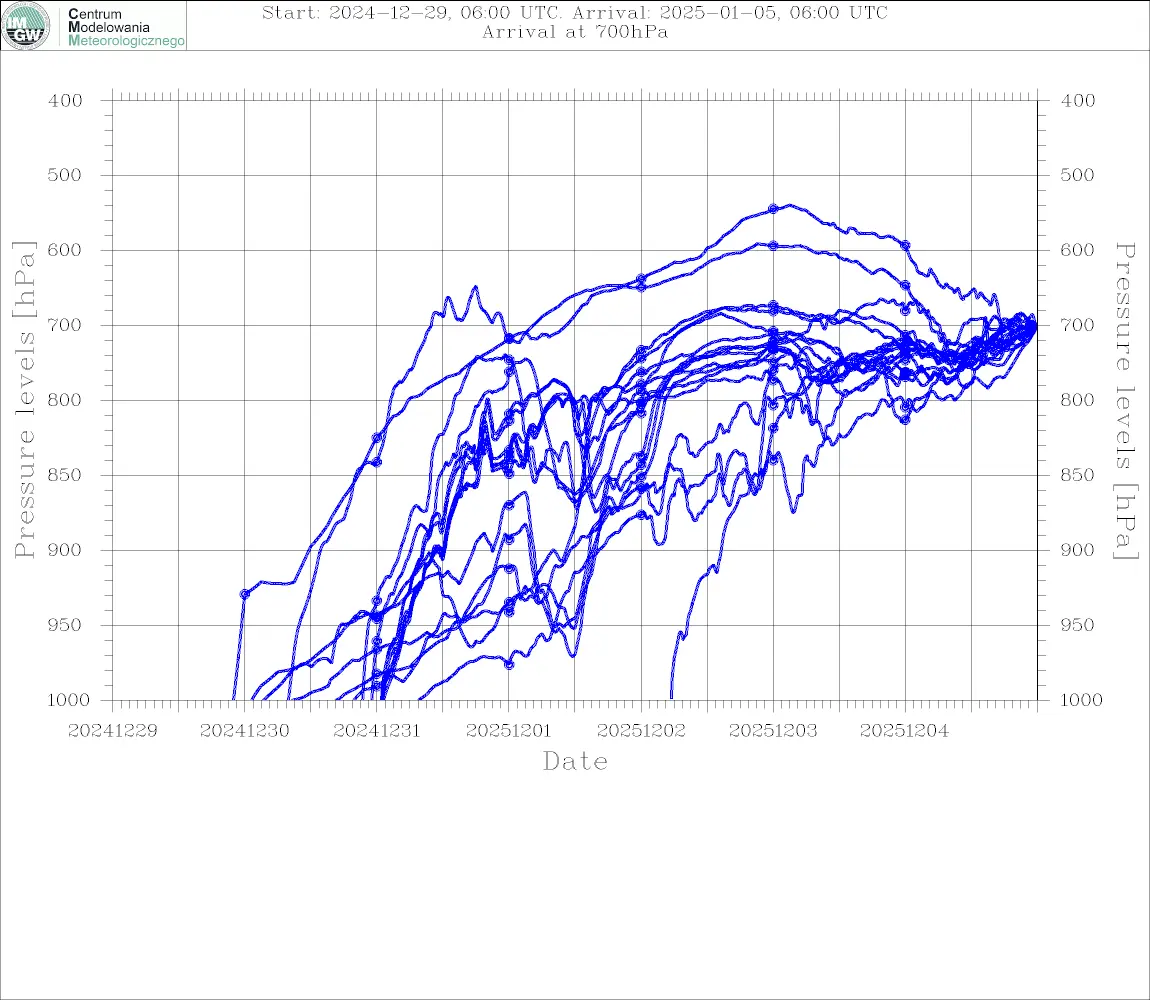Click the right axis value 800
Viewport: 1150px width, 1000px height.
[1078, 401]
